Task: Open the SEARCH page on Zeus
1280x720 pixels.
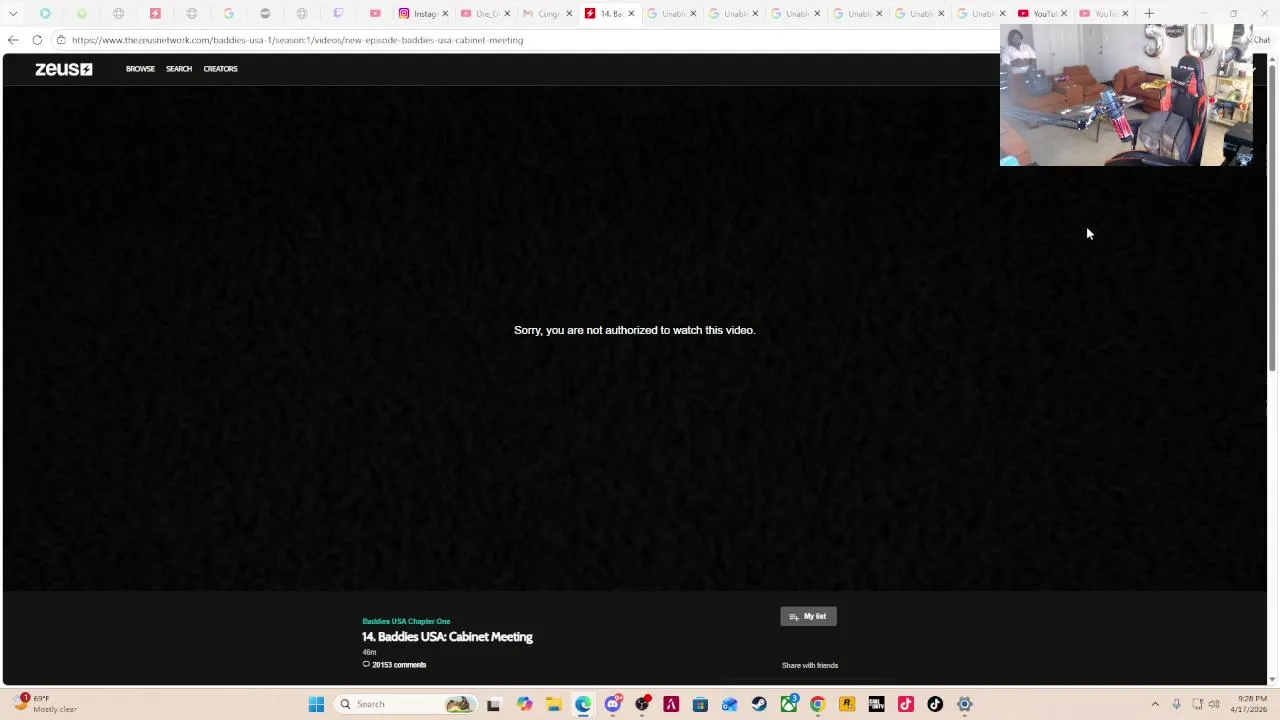Action: pos(179,69)
